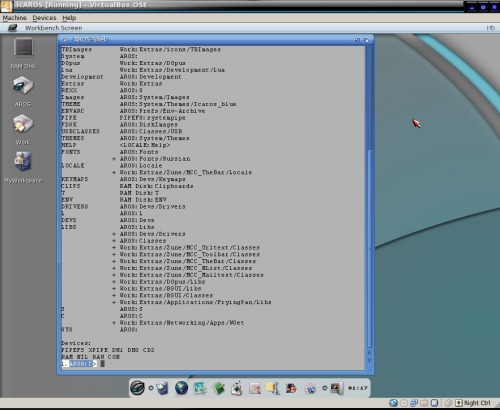Click the 'AROS:Fonts/Russian' line
Image resolution: width=500 pixels, height=410 pixels.
click(x=155, y=159)
